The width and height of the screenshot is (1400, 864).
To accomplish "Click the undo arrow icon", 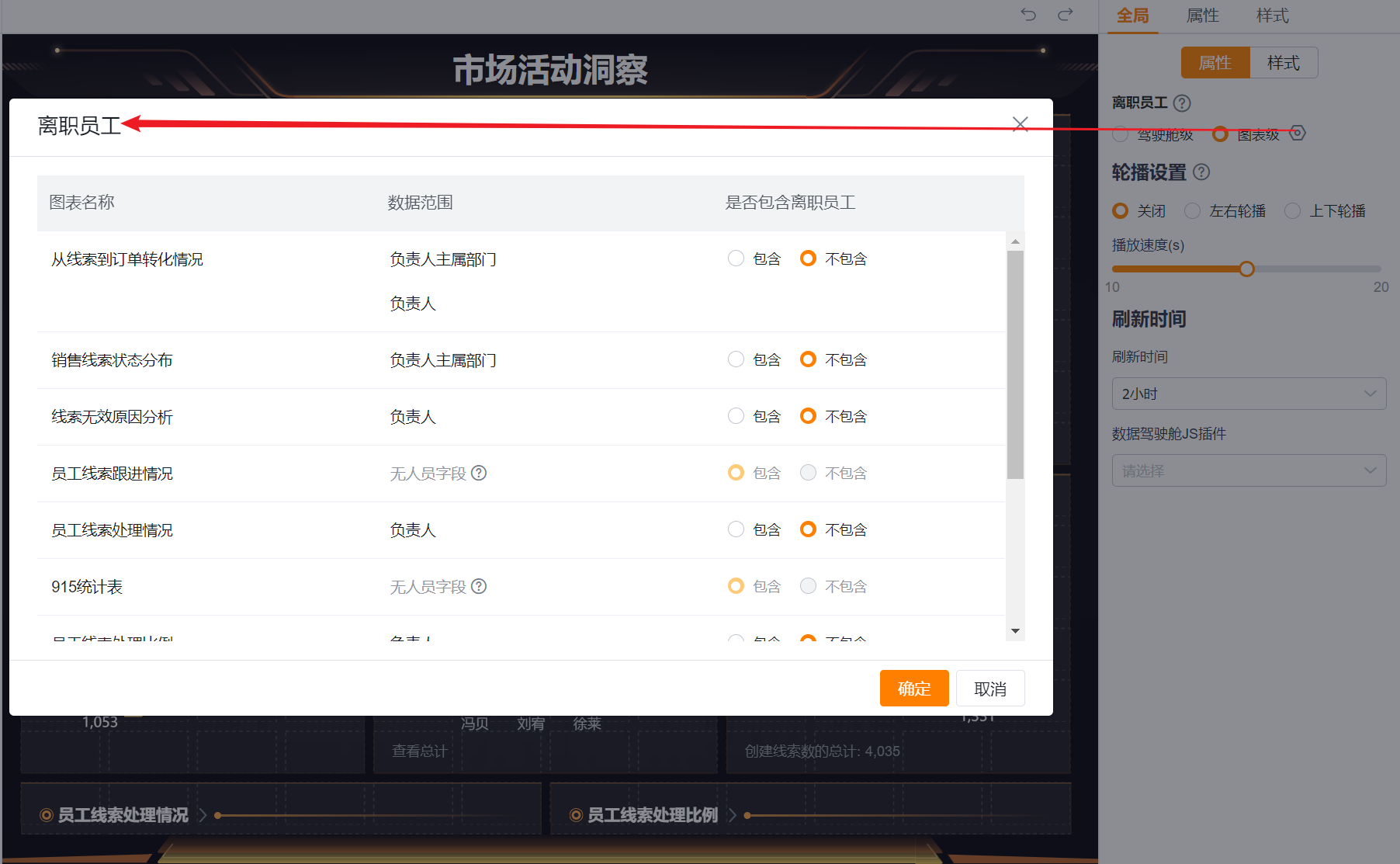I will (1028, 15).
